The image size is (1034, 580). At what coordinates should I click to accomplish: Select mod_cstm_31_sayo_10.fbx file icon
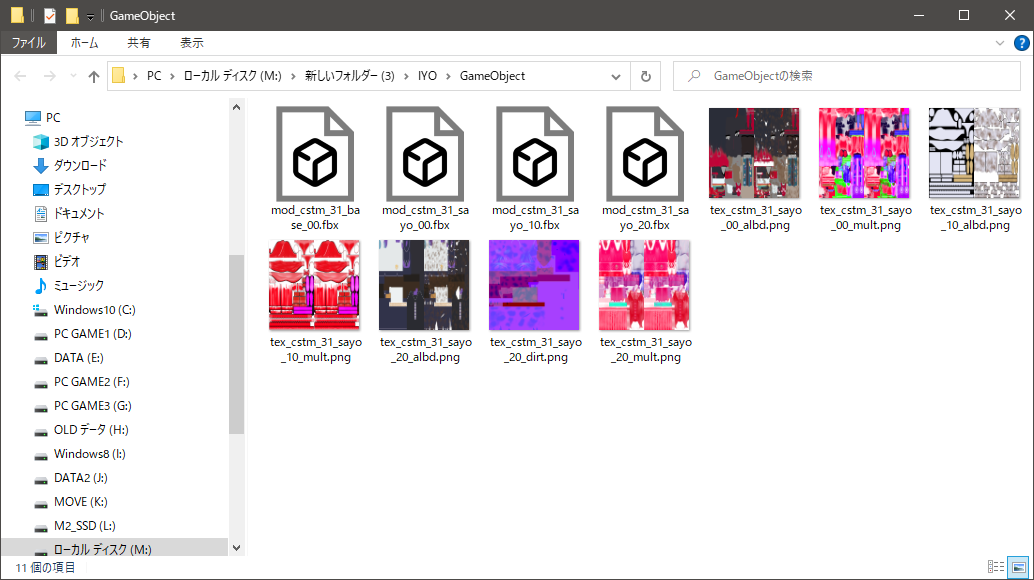[x=535, y=154]
